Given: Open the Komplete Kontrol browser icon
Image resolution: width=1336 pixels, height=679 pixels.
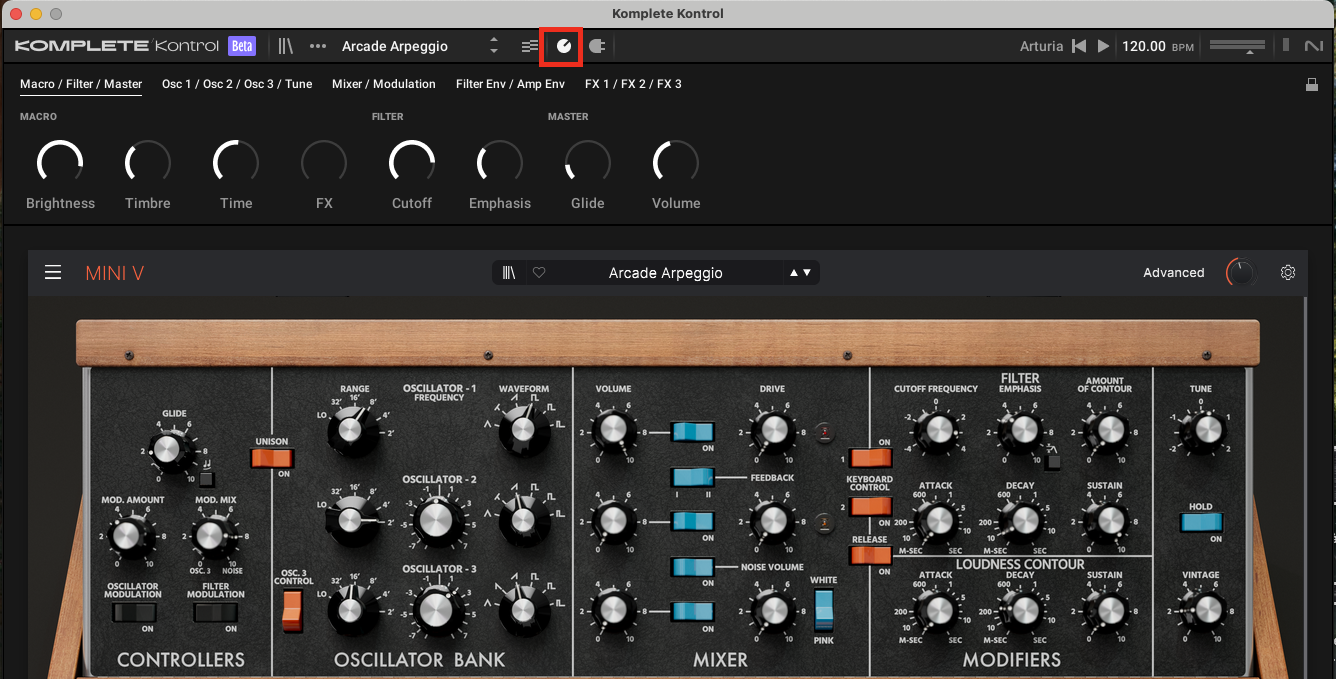Looking at the screenshot, I should (286, 46).
